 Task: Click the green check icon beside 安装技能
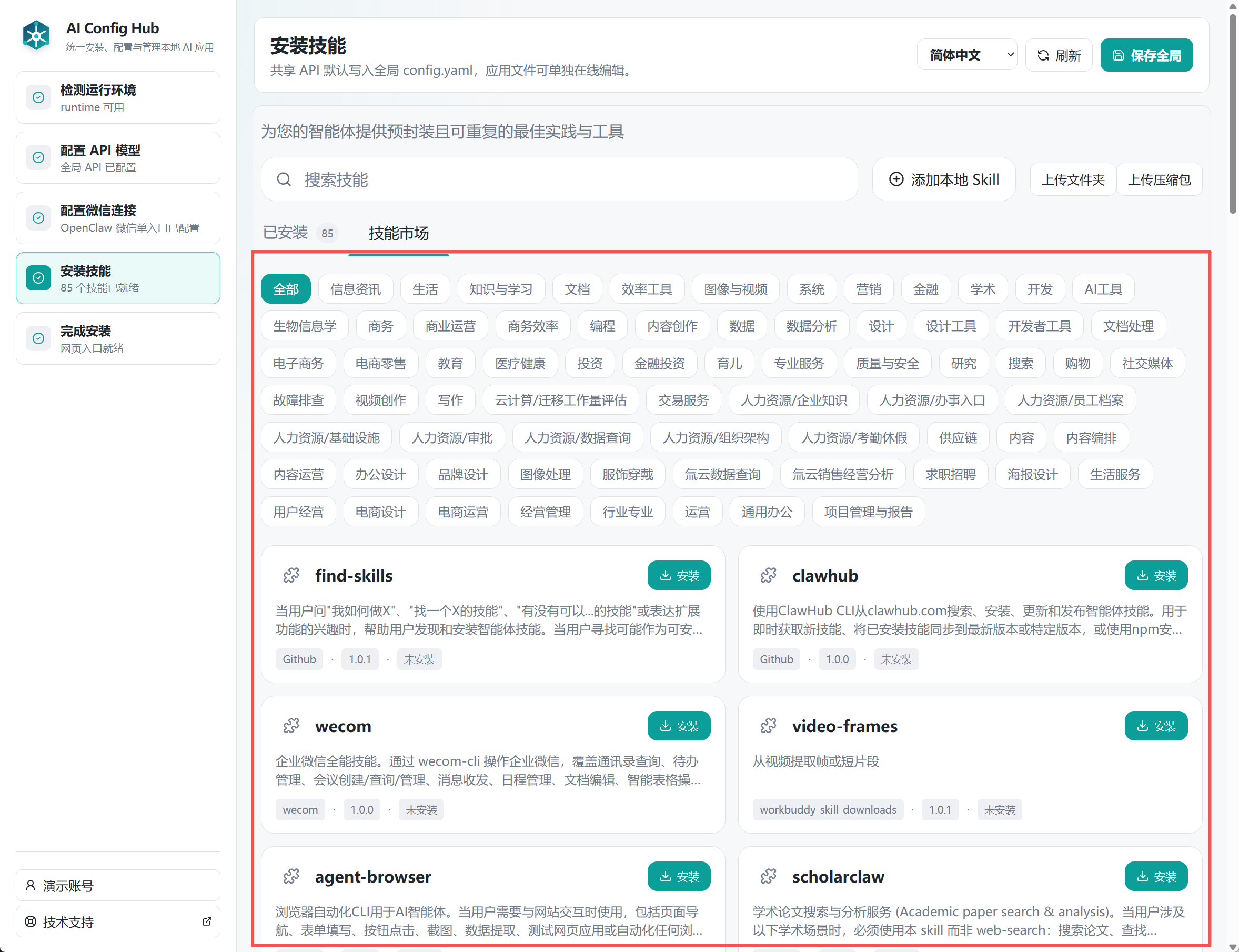[x=38, y=278]
